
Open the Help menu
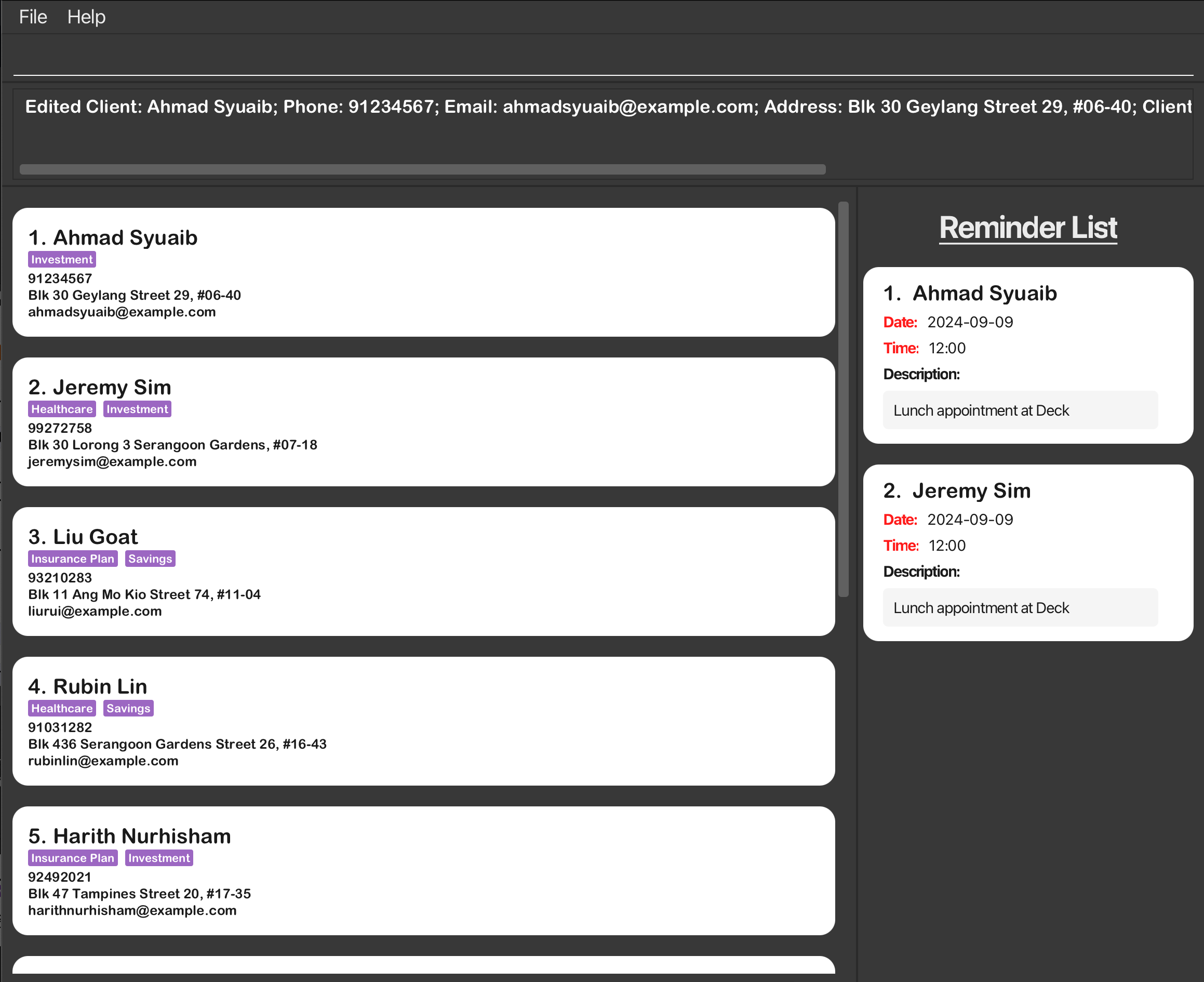coord(86,17)
